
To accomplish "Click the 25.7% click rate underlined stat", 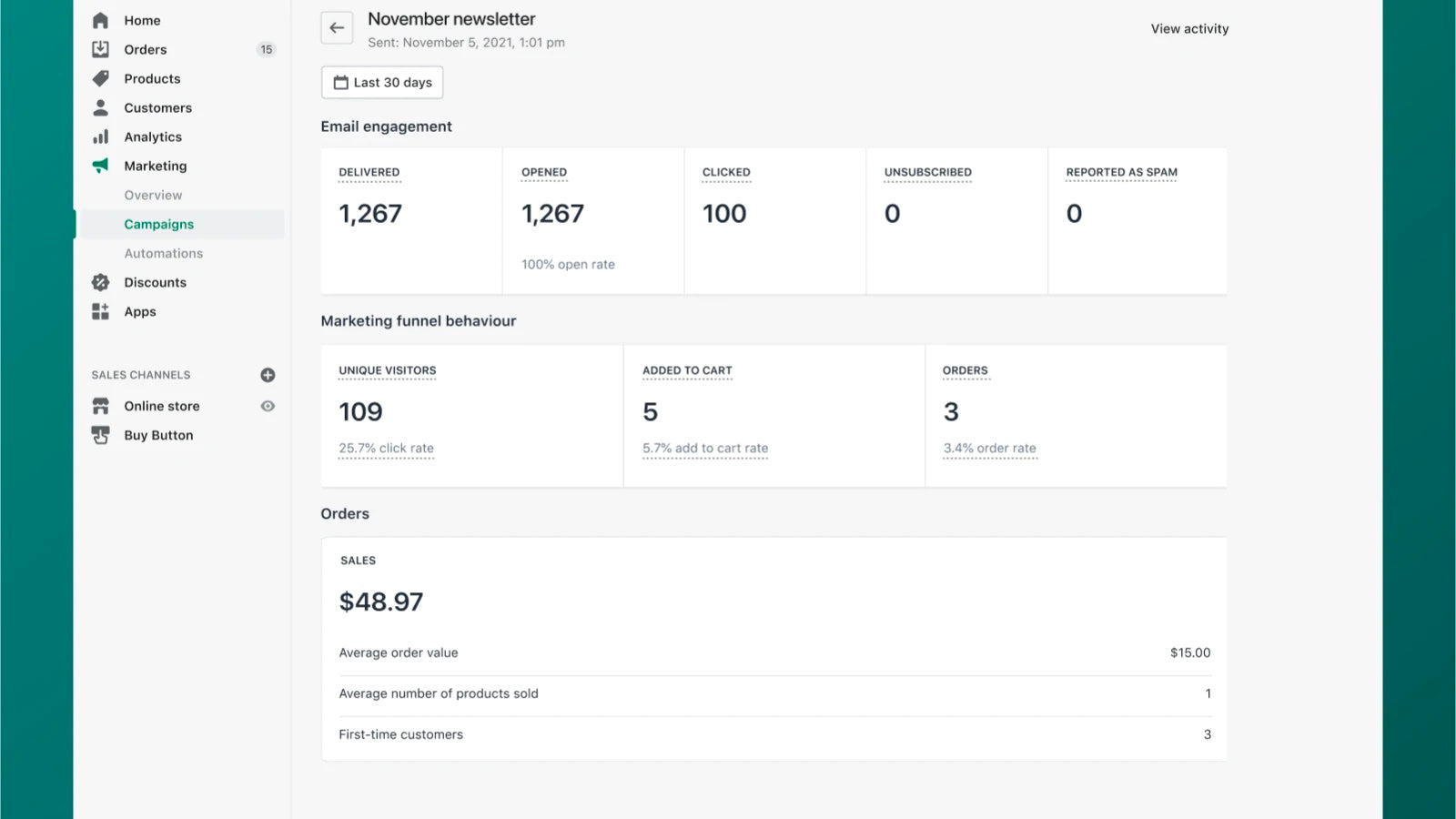I will click(x=386, y=448).
